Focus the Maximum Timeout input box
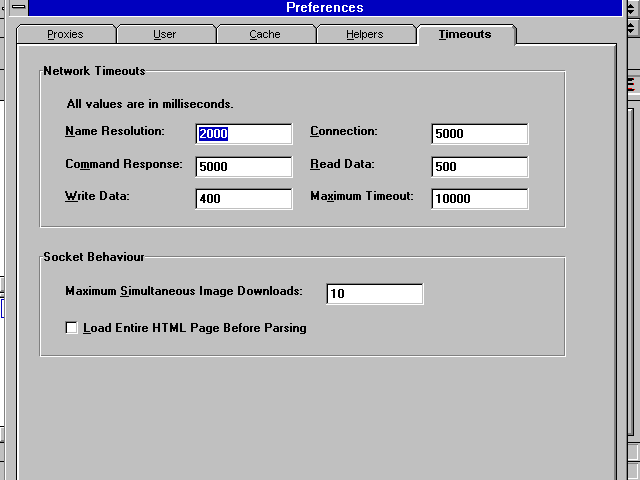The width and height of the screenshot is (640, 480). [x=479, y=199]
